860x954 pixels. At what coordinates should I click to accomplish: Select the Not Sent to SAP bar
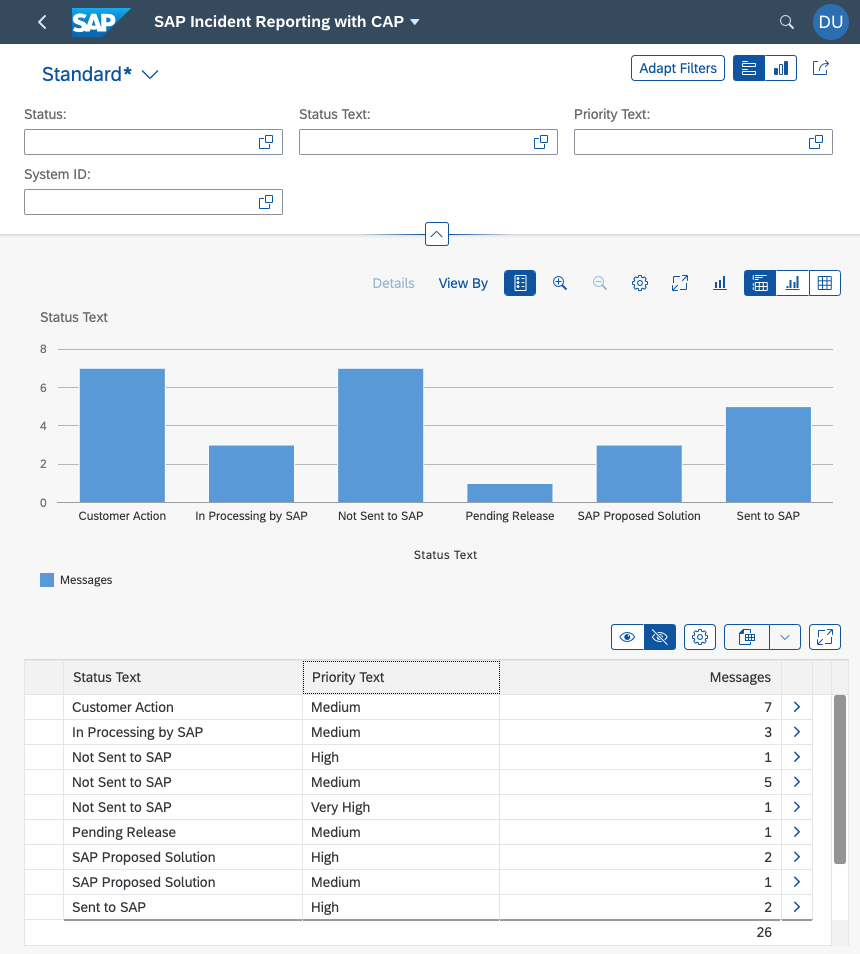click(381, 436)
